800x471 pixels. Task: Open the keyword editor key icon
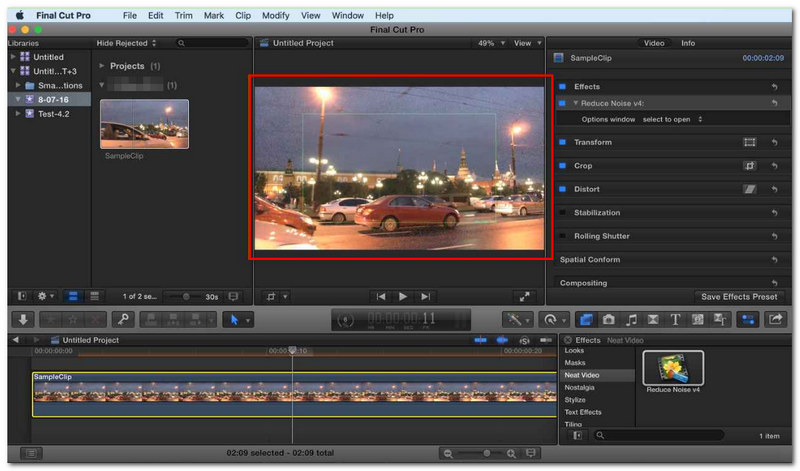coord(123,320)
